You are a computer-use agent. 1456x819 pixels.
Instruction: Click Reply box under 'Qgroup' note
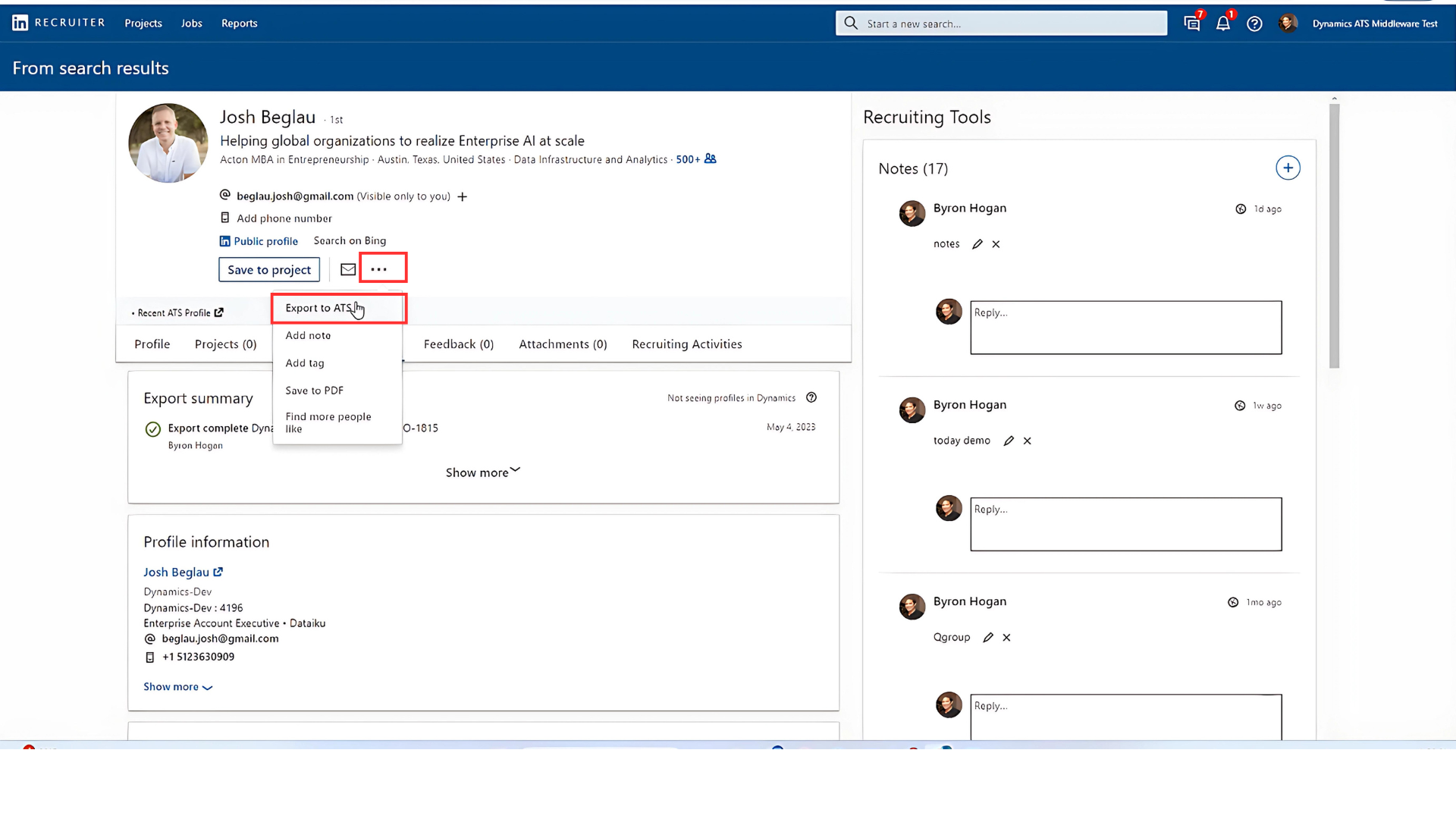pos(1126,717)
